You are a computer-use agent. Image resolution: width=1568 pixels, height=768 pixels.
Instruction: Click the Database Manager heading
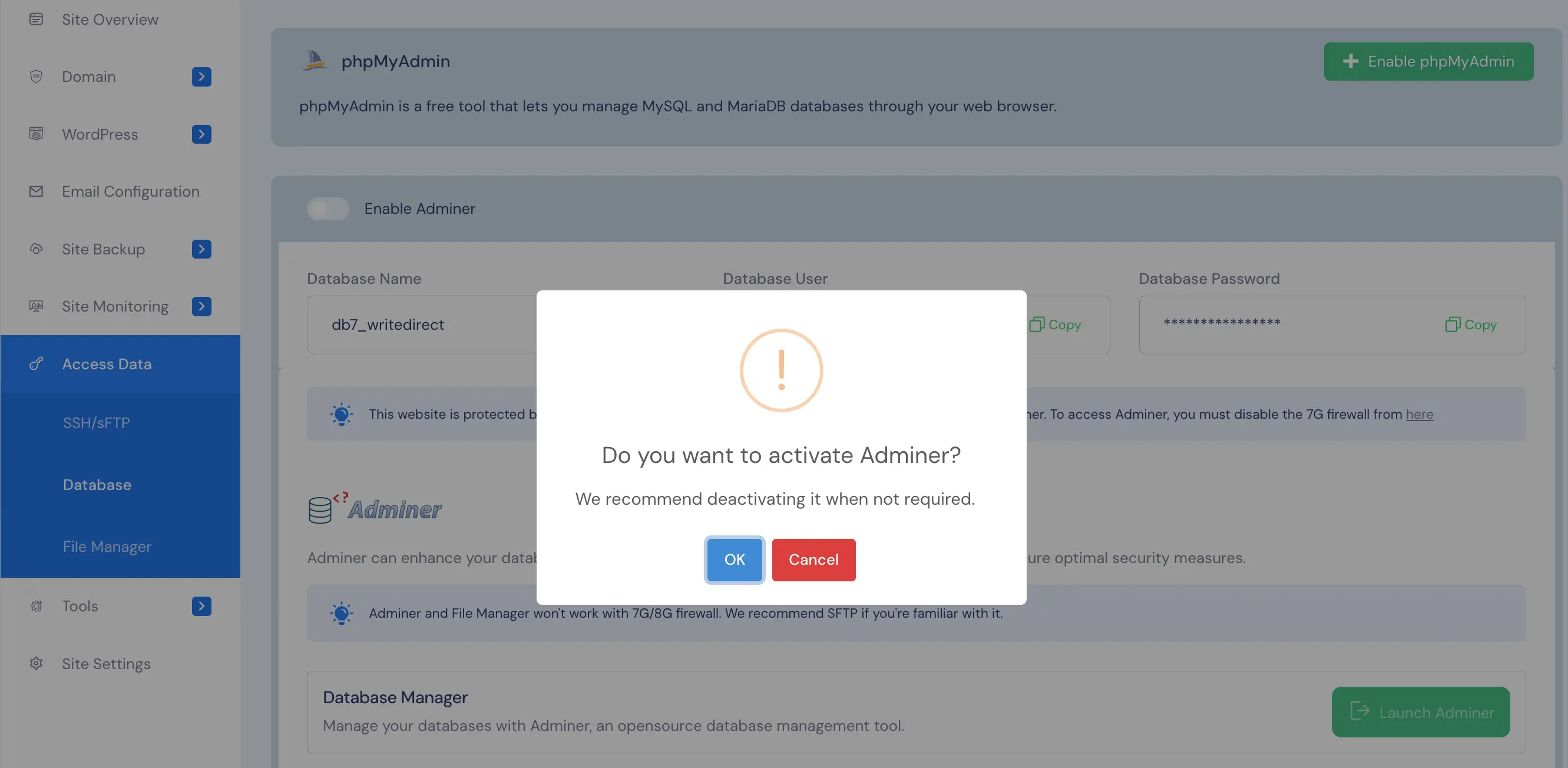click(x=395, y=697)
